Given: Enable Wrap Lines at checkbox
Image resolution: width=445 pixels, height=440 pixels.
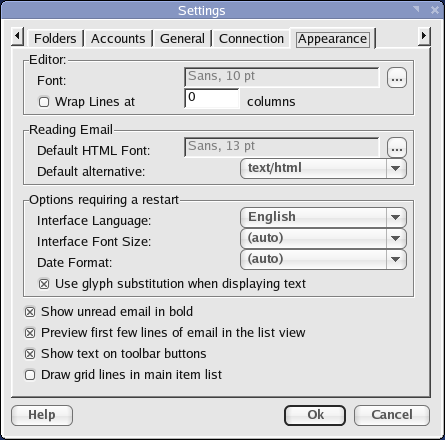Looking at the screenshot, I should [44, 102].
